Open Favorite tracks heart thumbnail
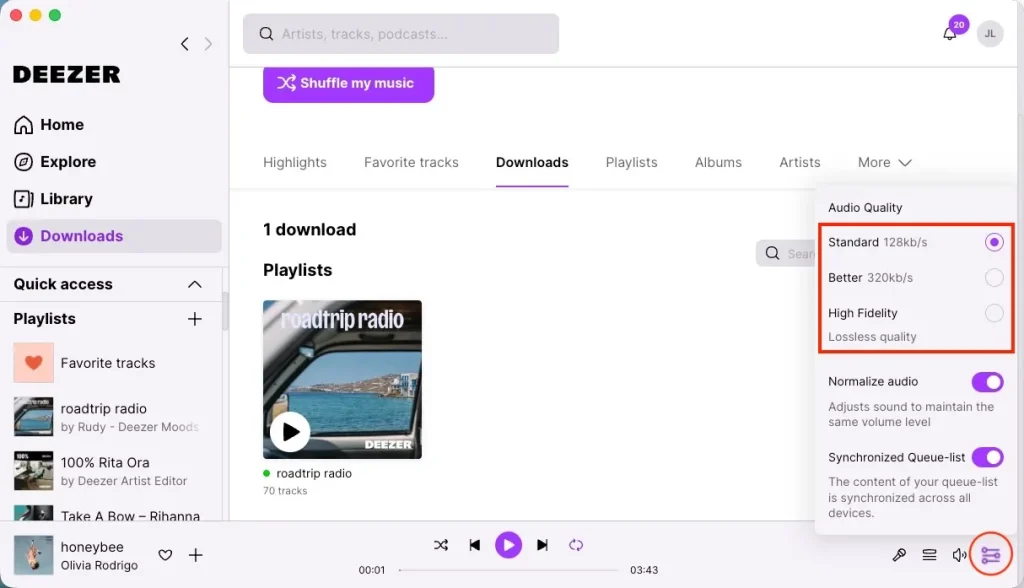Screen dimensions: 1024x588 tap(33, 363)
